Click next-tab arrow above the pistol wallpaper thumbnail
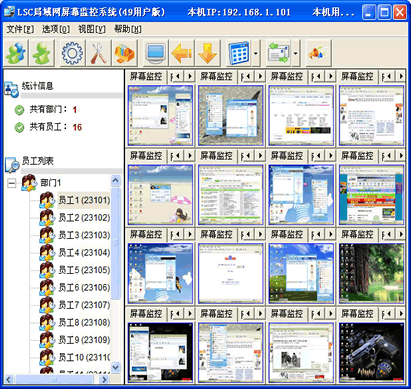Screen dimensions: 411x389 click(401, 314)
